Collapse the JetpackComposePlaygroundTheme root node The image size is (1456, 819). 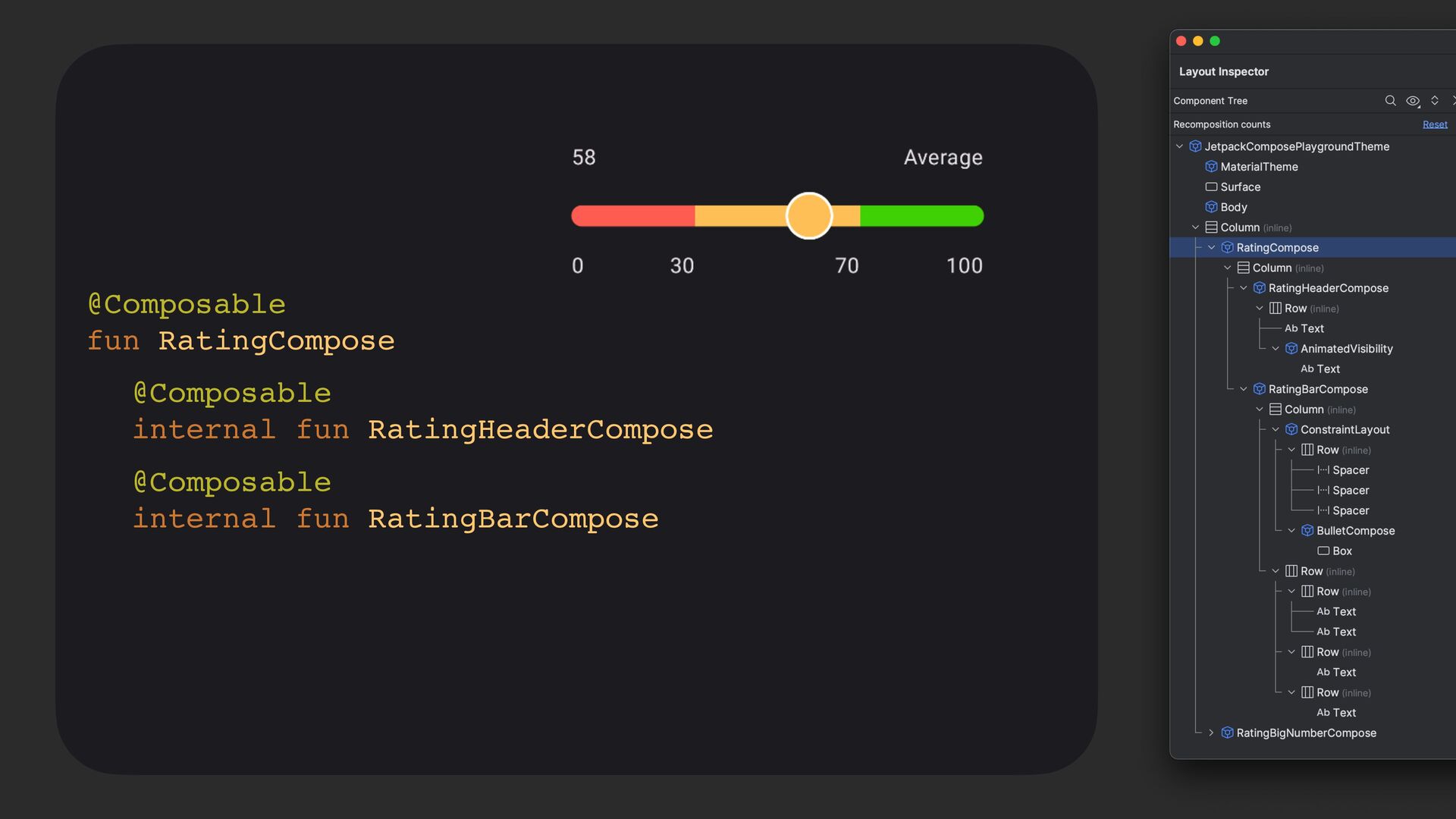(1179, 146)
